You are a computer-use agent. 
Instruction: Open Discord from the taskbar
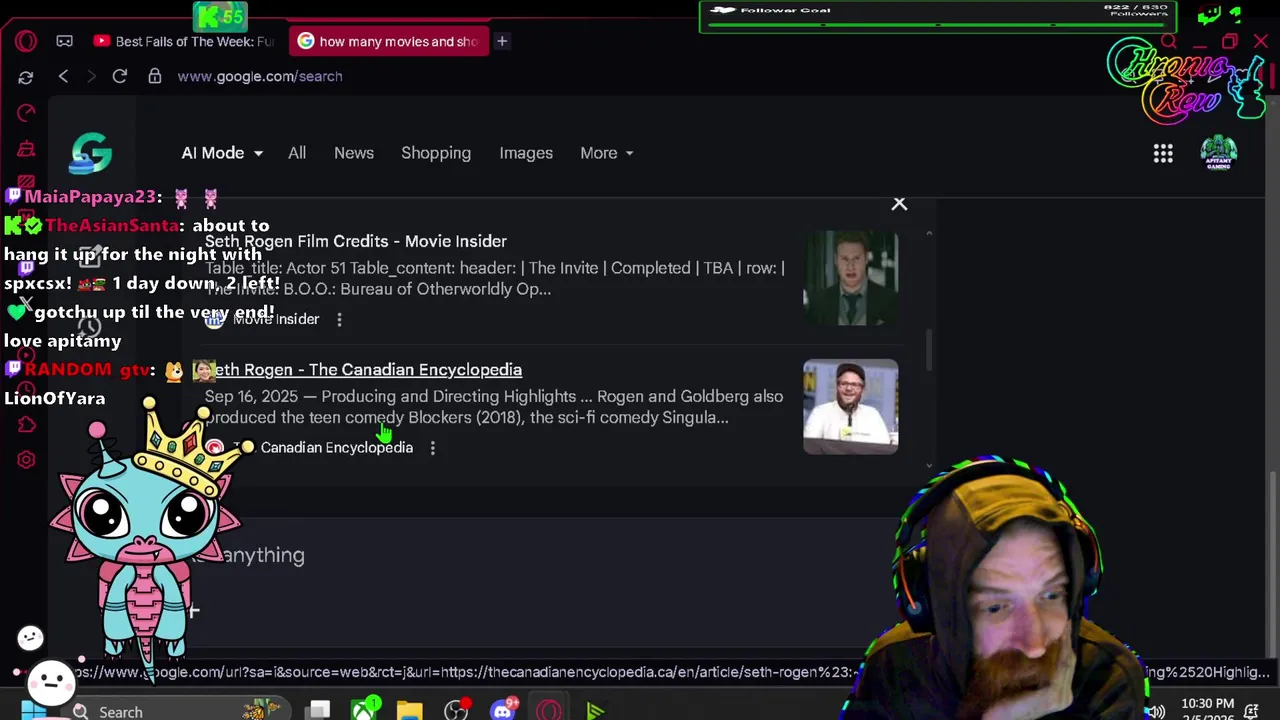point(503,711)
